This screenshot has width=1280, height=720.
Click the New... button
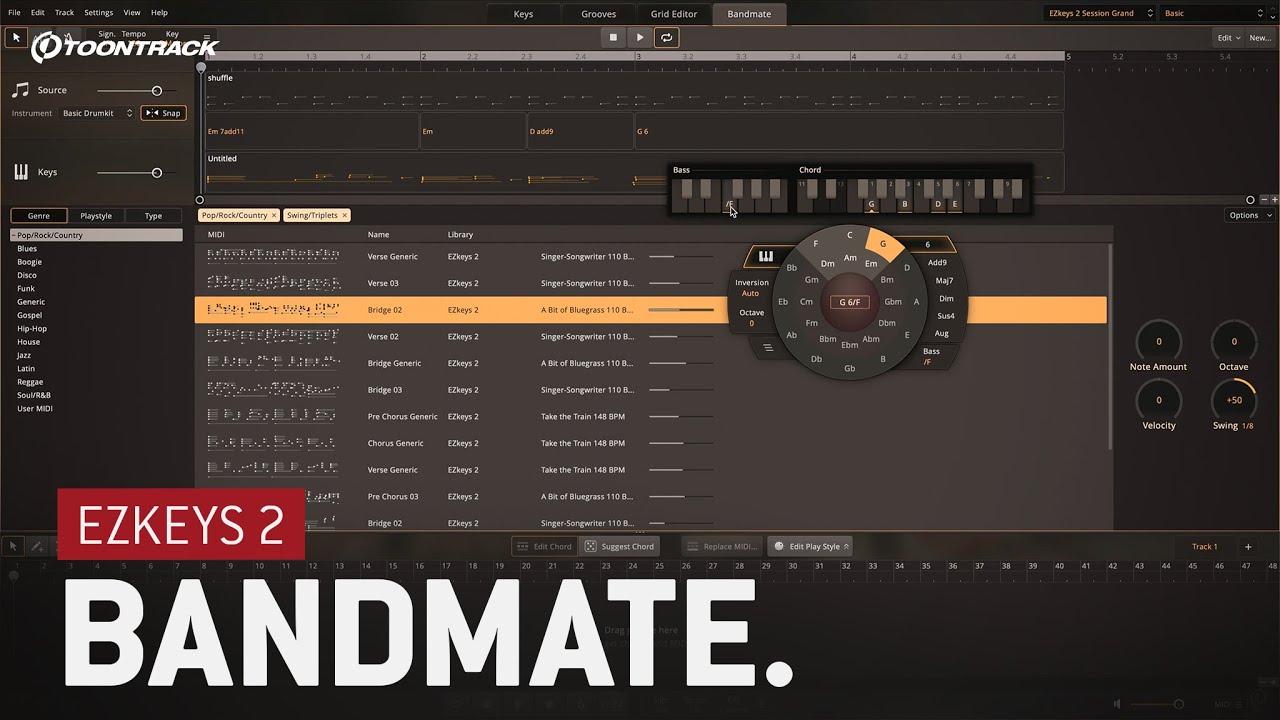1258,37
